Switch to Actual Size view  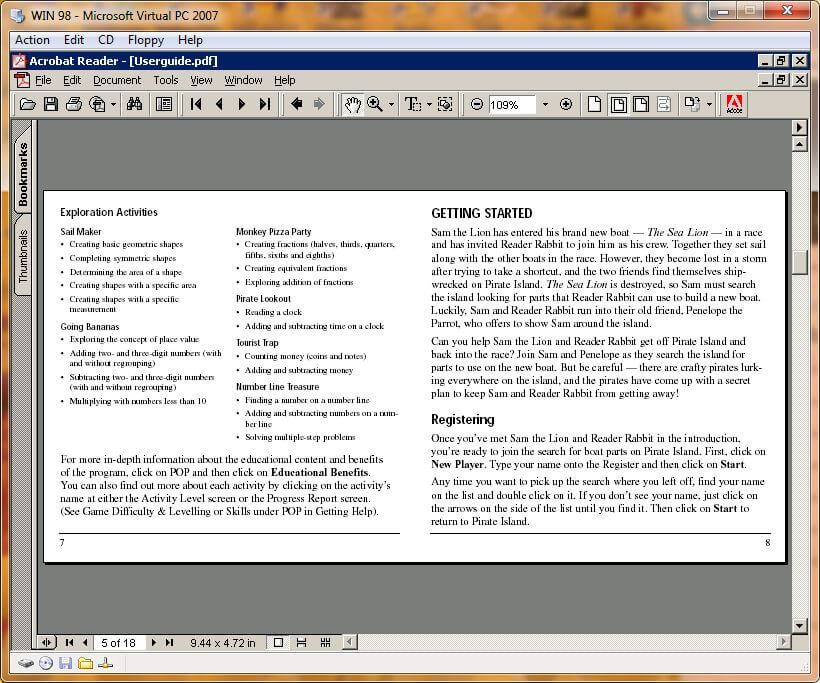(x=594, y=104)
